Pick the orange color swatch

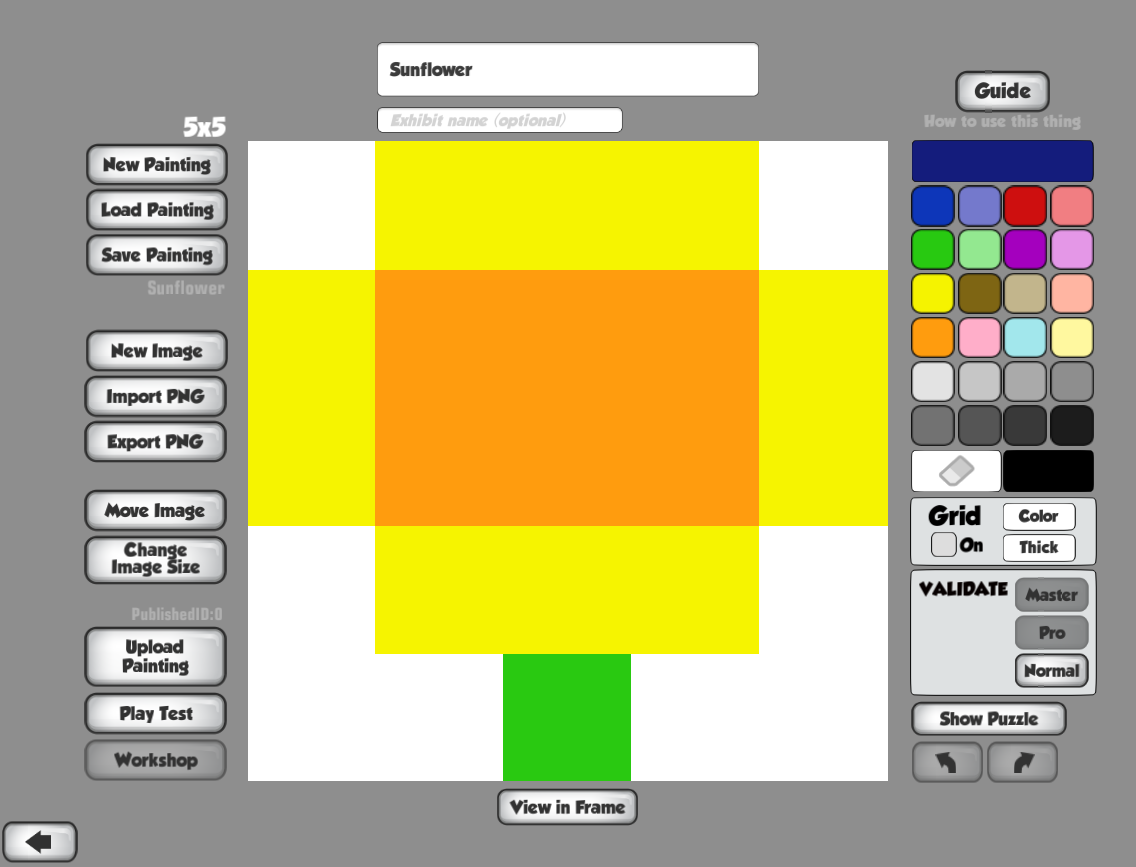pos(932,338)
